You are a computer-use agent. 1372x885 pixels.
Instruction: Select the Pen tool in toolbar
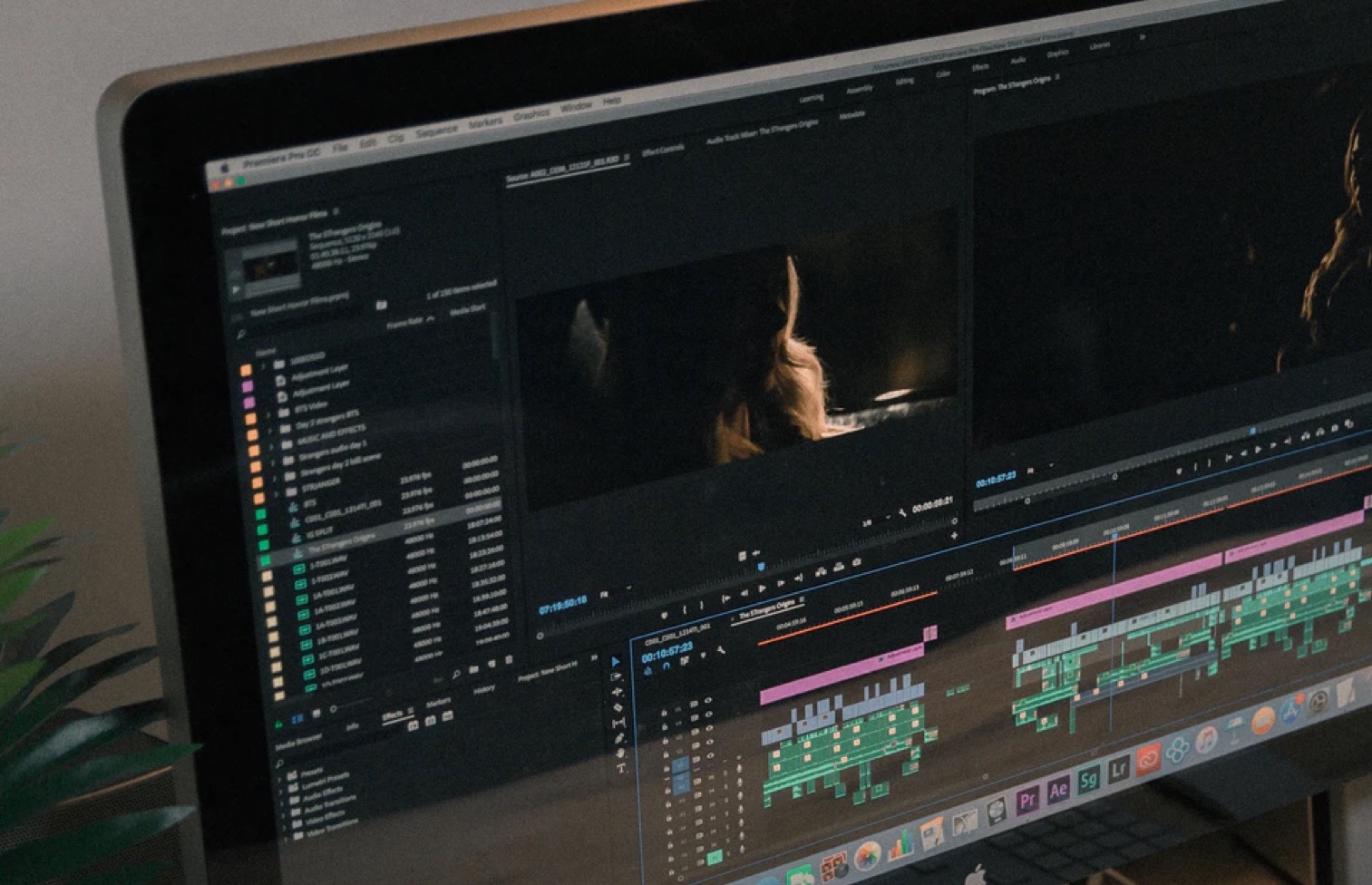[619, 738]
